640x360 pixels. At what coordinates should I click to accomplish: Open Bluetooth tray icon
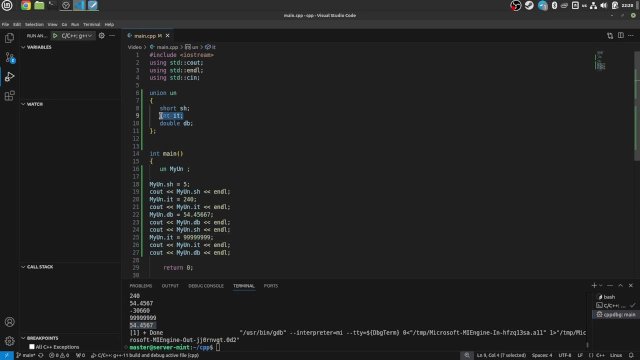(554, 5)
